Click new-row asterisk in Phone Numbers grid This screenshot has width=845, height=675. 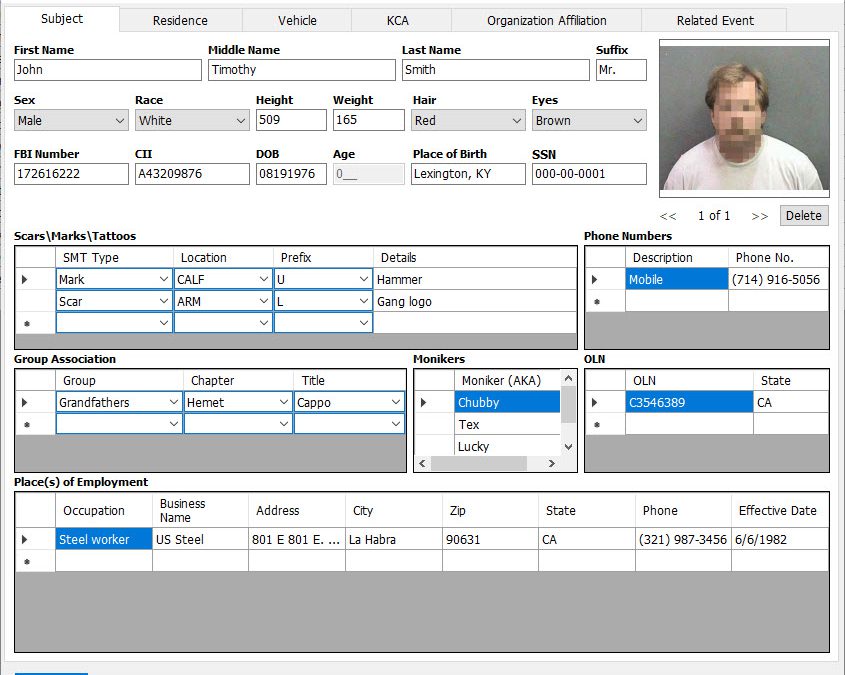pyautogui.click(x=596, y=301)
